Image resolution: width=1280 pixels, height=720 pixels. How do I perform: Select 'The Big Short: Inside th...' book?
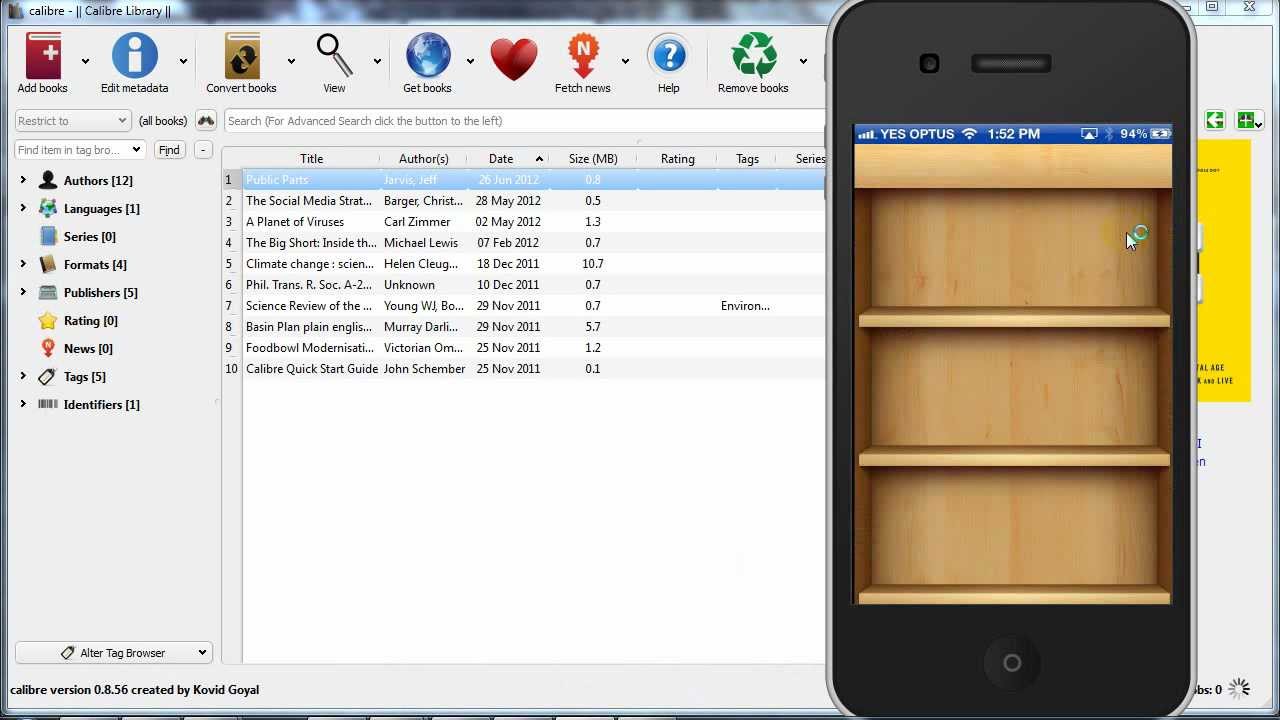pyautogui.click(x=311, y=243)
